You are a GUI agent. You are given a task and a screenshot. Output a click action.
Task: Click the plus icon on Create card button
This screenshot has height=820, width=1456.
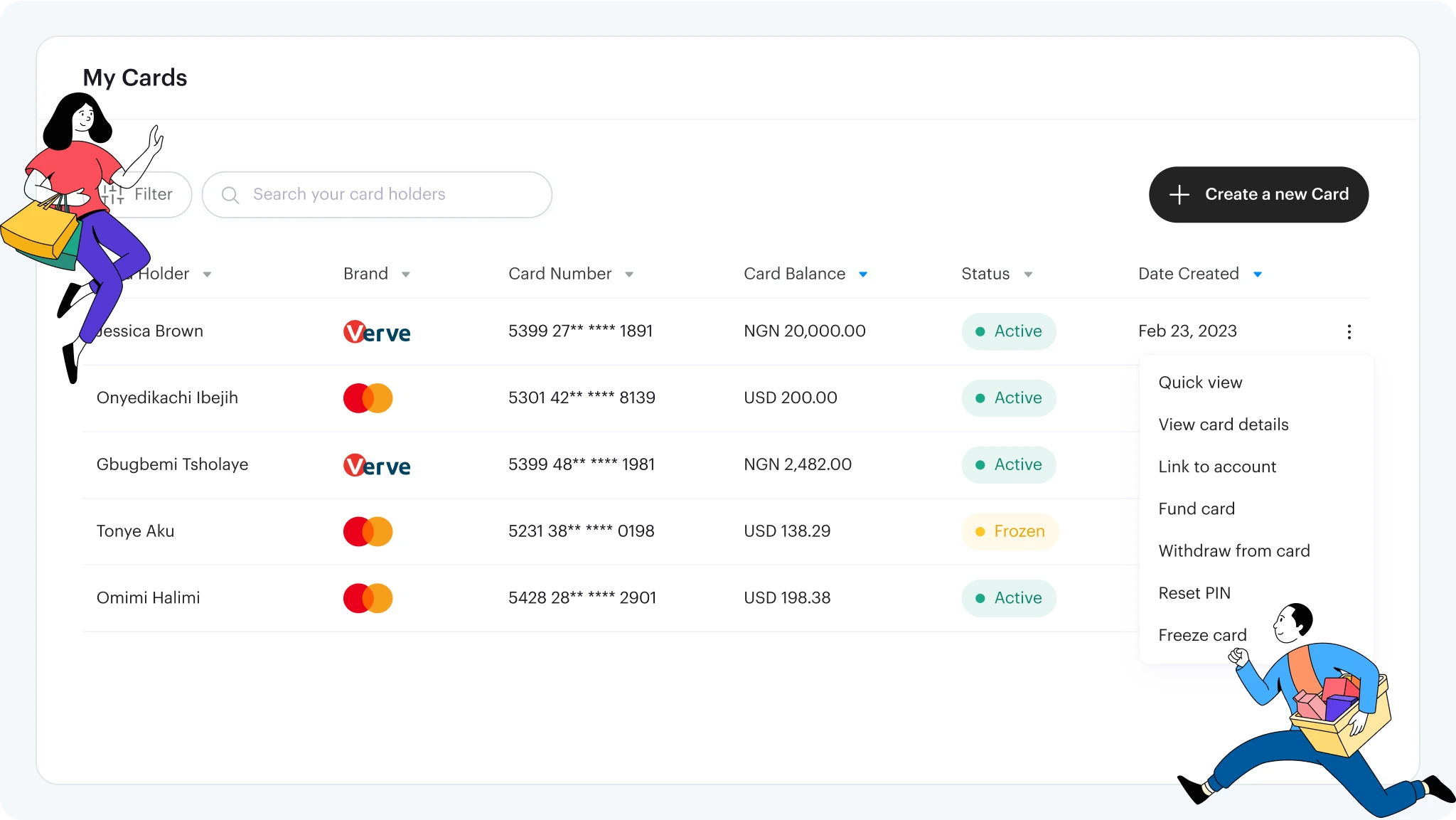point(1179,195)
